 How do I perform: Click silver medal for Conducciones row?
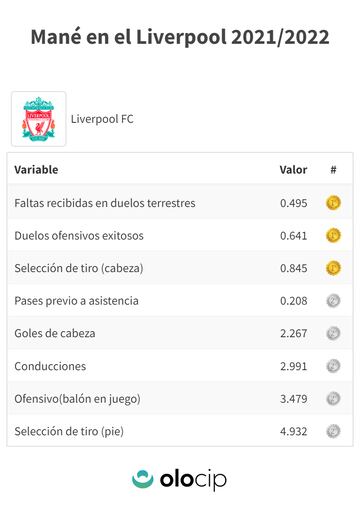coord(333,366)
